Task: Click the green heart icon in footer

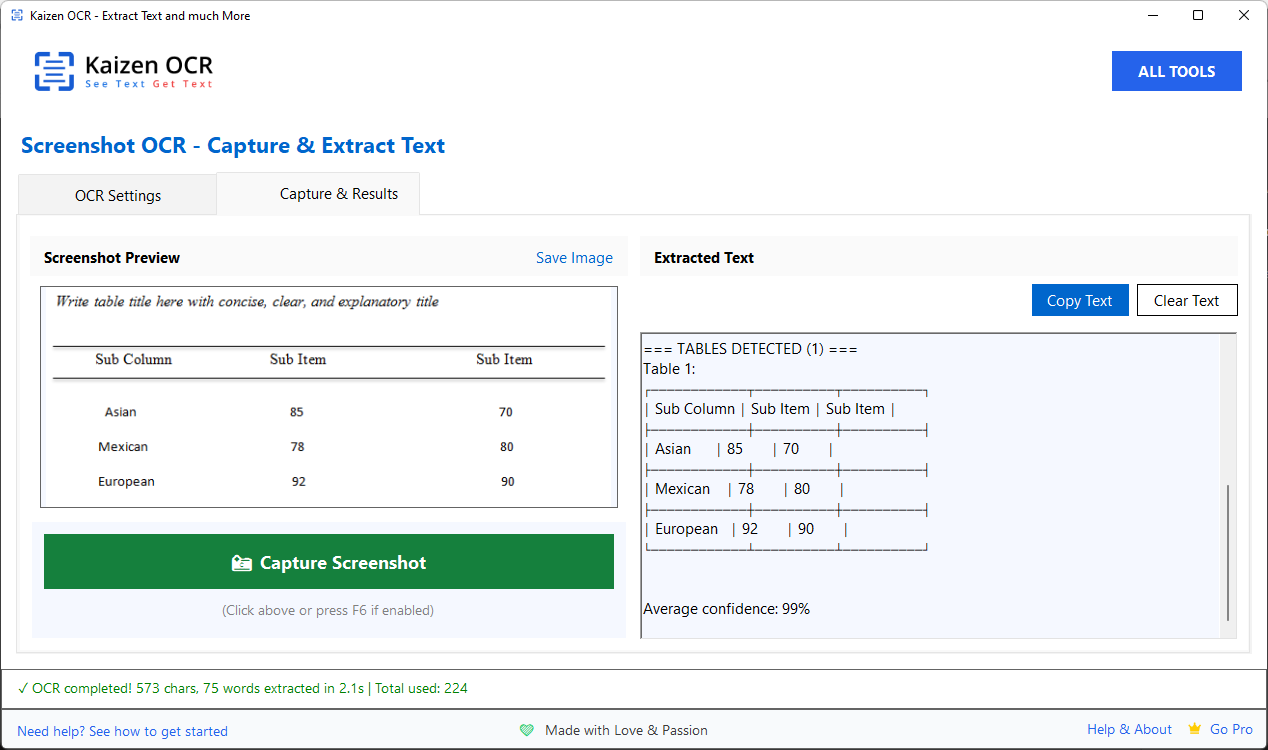Action: (527, 730)
